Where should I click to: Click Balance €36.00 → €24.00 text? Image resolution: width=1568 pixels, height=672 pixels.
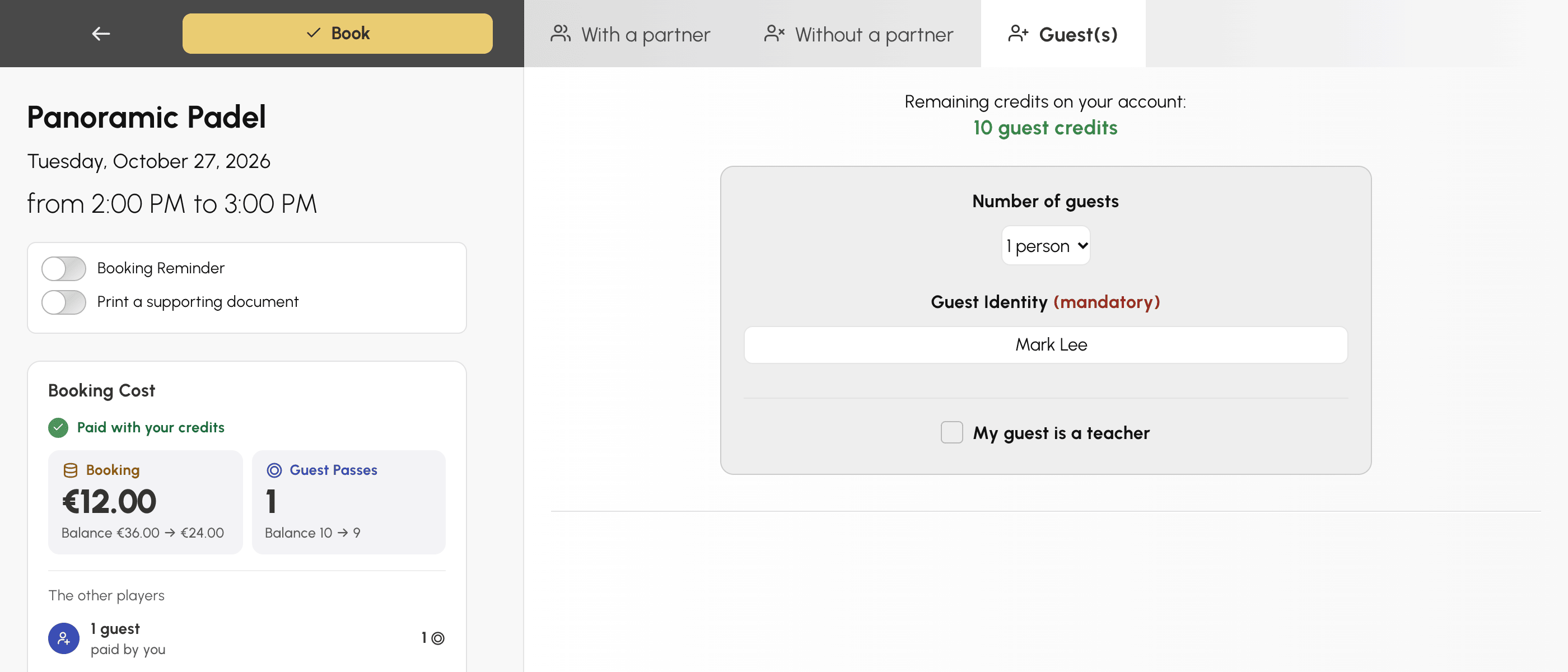142,533
